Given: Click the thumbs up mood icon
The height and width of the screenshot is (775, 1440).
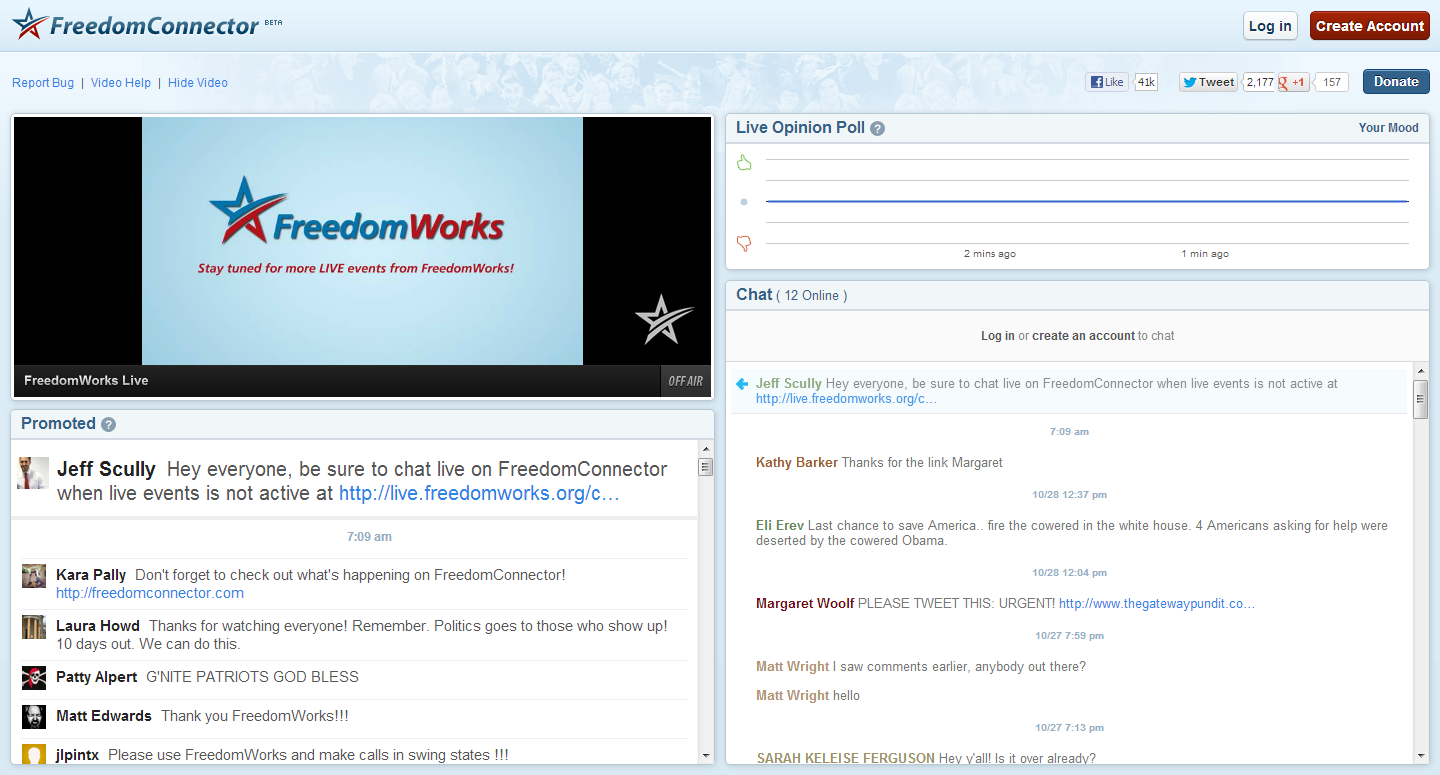Looking at the screenshot, I should [x=743, y=162].
